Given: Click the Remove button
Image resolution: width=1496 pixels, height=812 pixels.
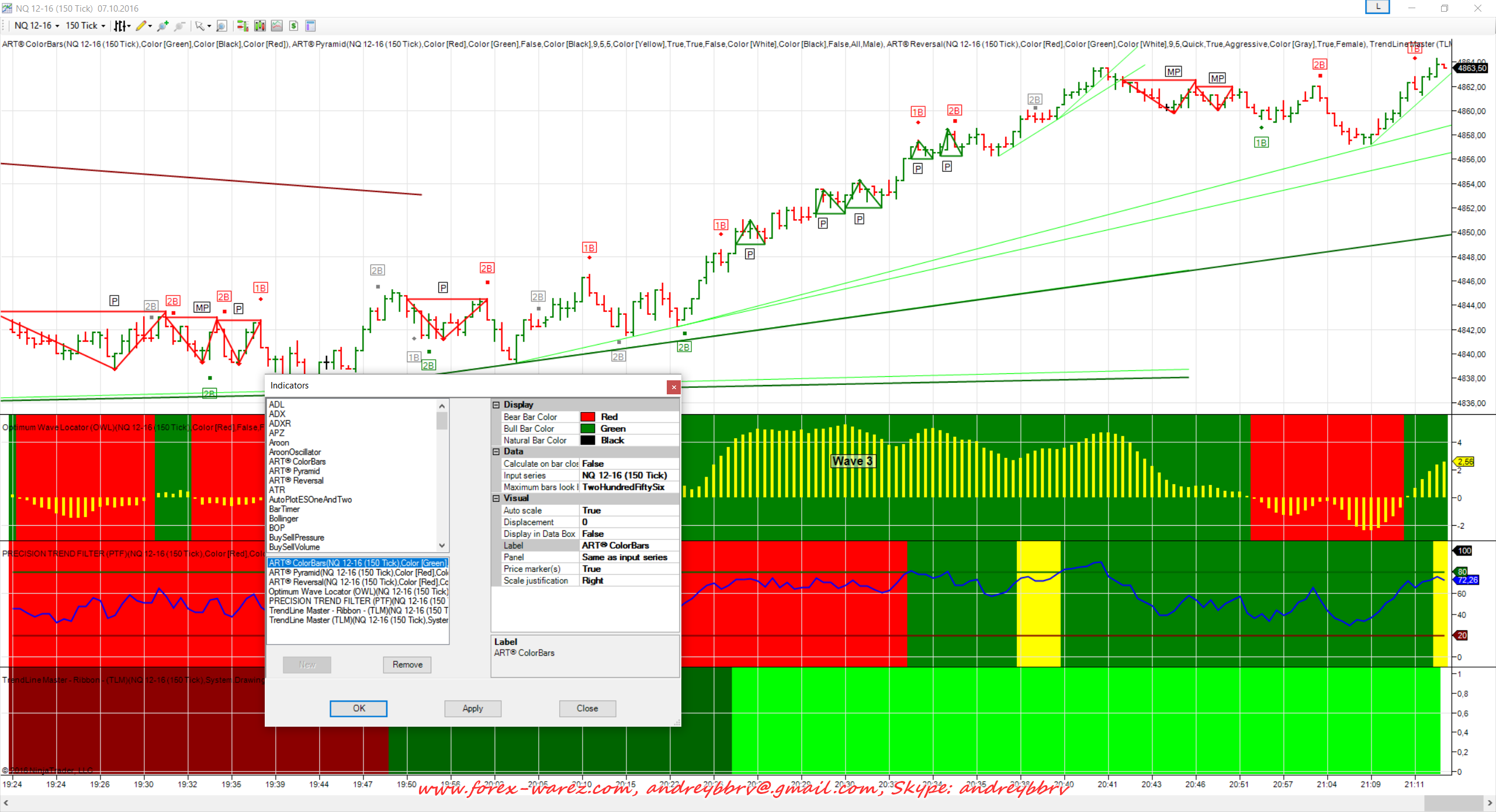Looking at the screenshot, I should [407, 665].
